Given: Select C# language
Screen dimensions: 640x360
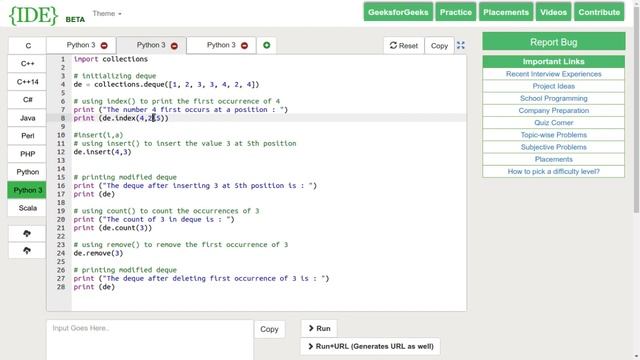Looking at the screenshot, I should click(27, 100).
